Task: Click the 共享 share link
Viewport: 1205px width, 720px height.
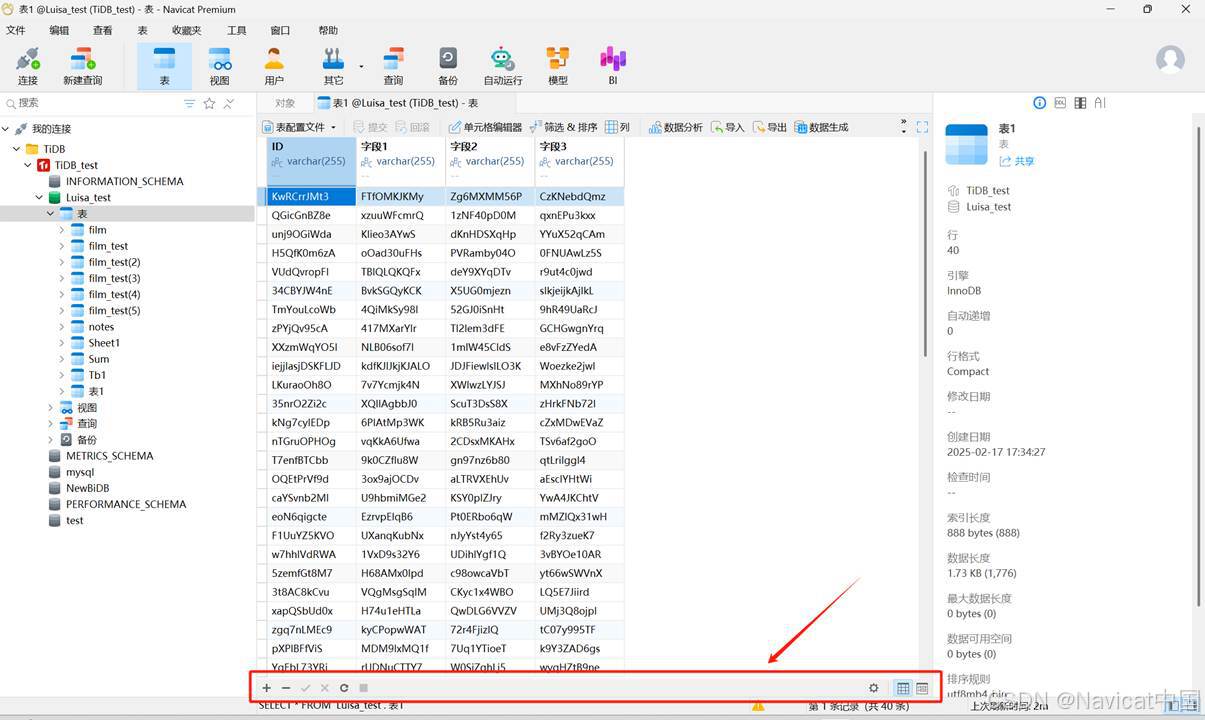Action: pyautogui.click(x=1017, y=161)
